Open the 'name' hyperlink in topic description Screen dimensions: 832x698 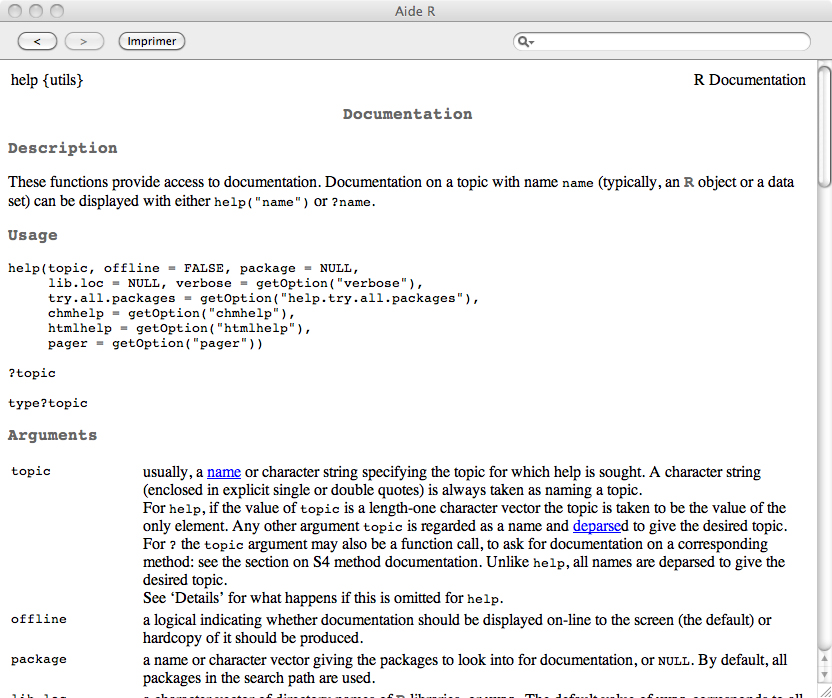tap(224, 472)
